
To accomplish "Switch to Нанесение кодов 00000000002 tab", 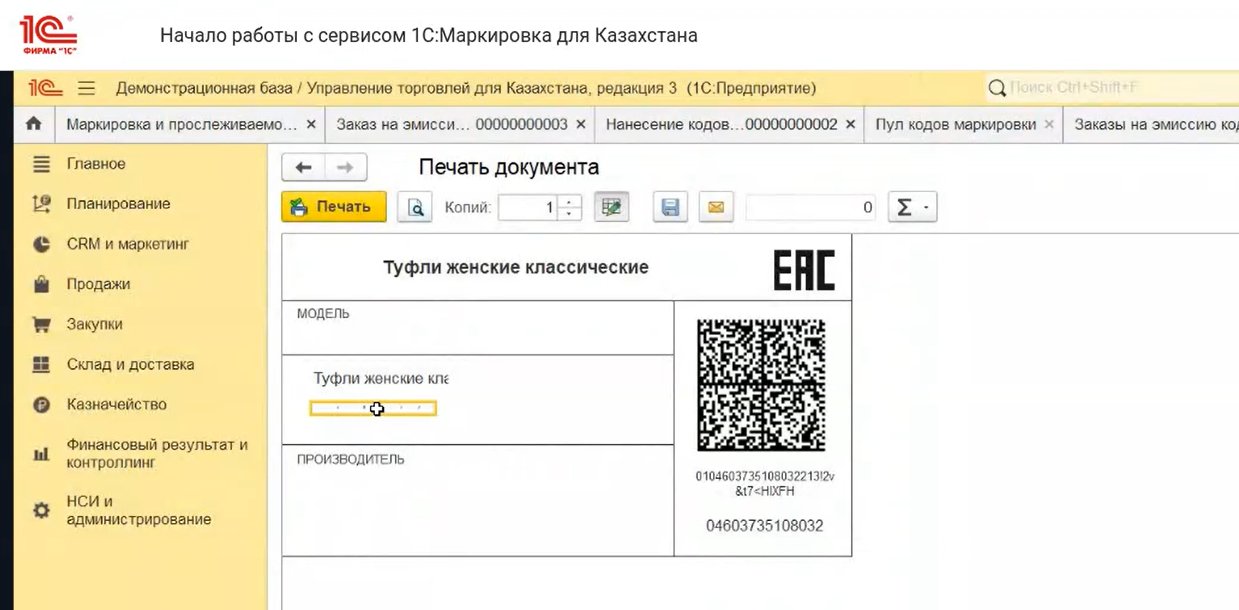I will click(x=721, y=125).
